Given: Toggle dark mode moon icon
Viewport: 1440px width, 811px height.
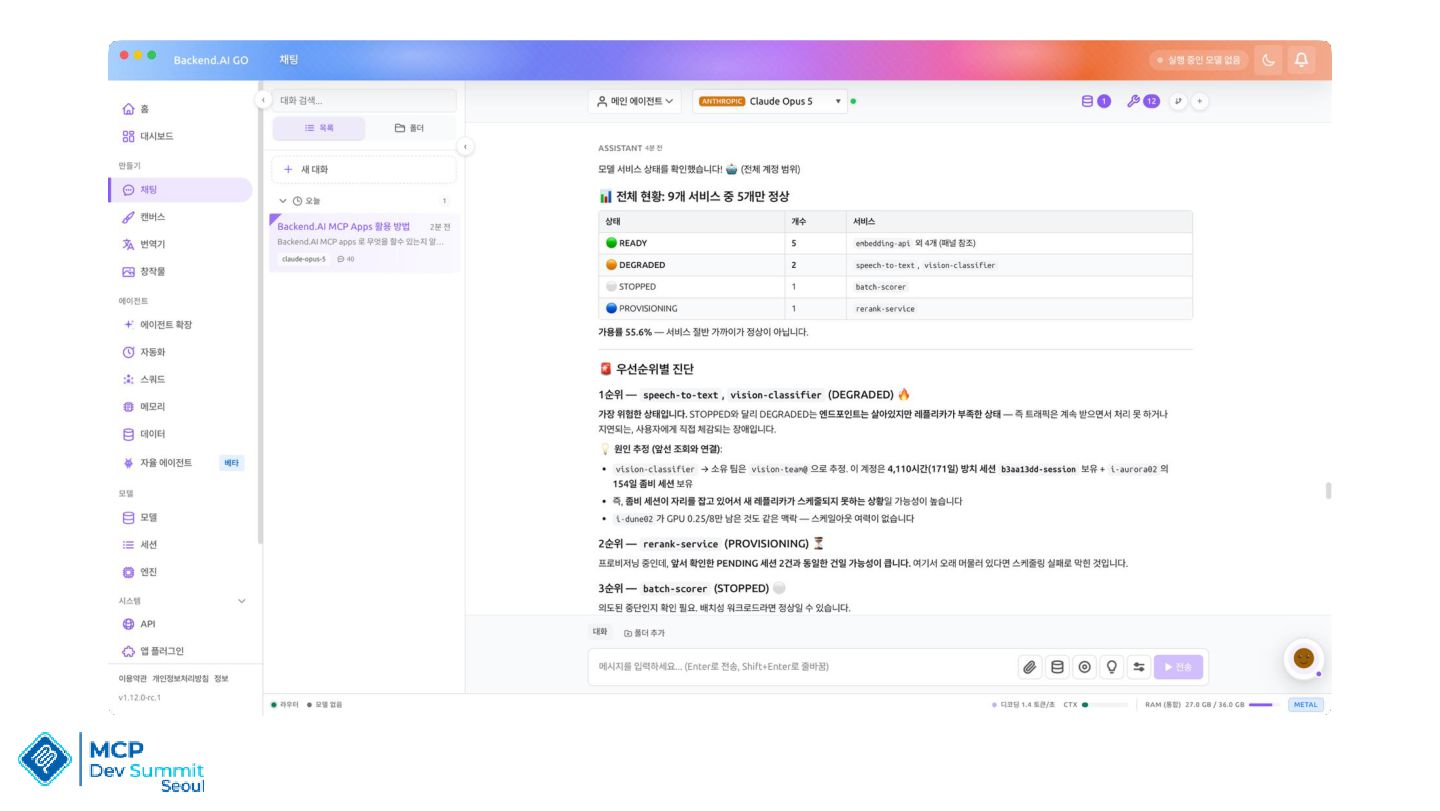Looking at the screenshot, I should click(x=1268, y=60).
